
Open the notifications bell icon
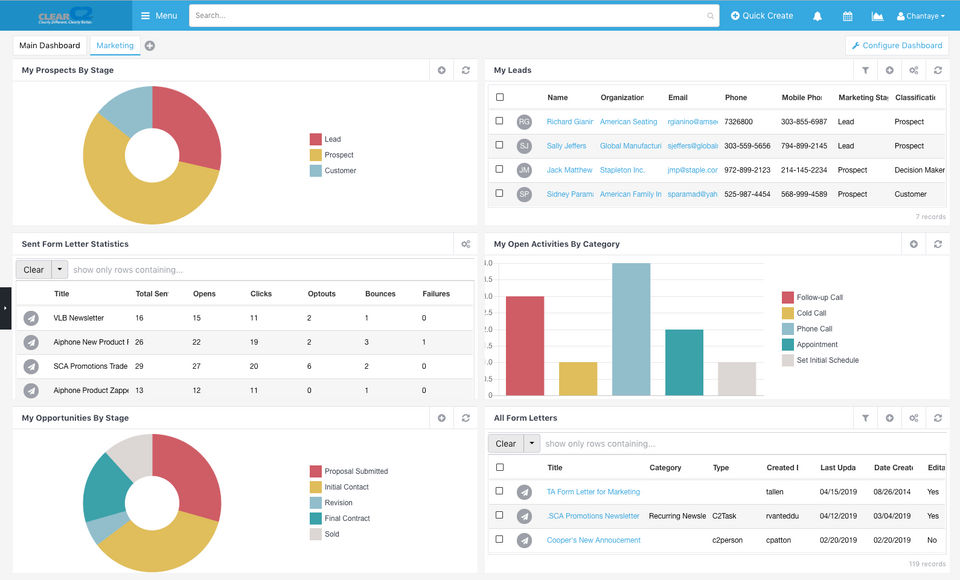[x=817, y=16]
